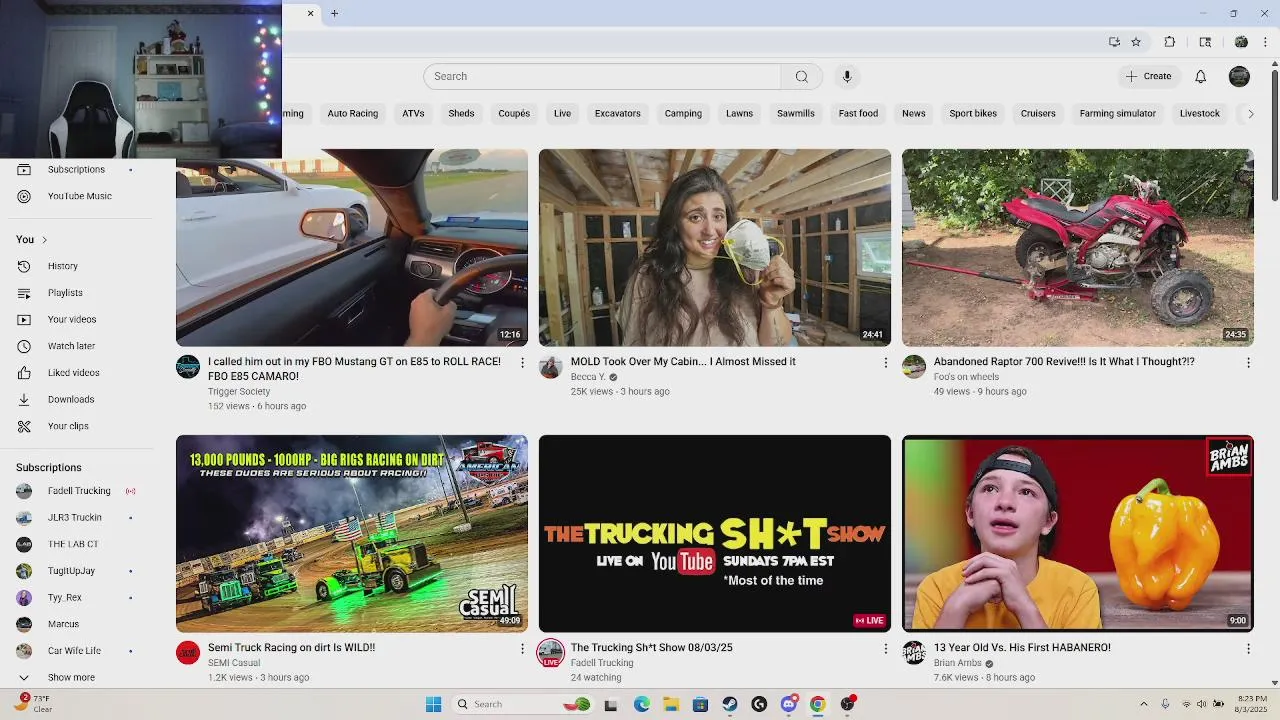Image resolution: width=1280 pixels, height=720 pixels.
Task: Open Mustang GT roll race video thumbnail
Action: coord(352,248)
